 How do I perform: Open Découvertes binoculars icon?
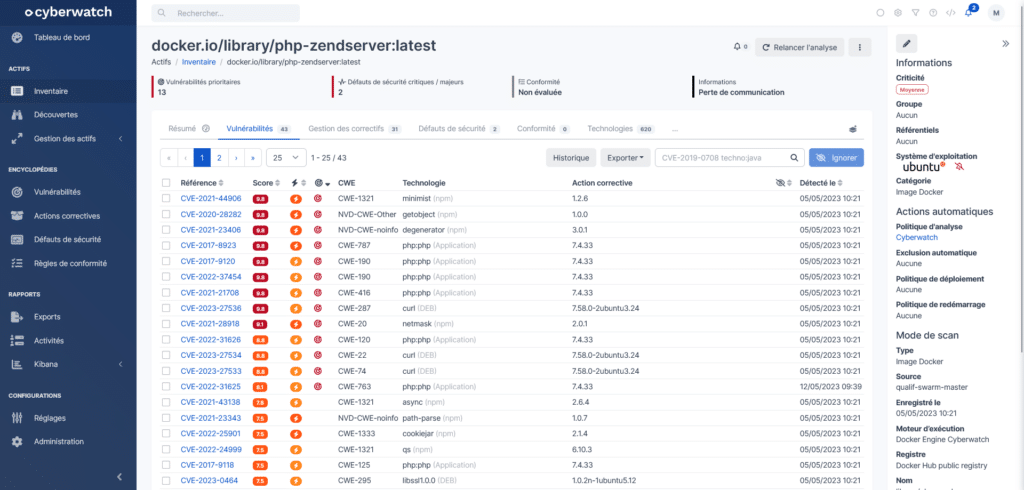(x=18, y=115)
